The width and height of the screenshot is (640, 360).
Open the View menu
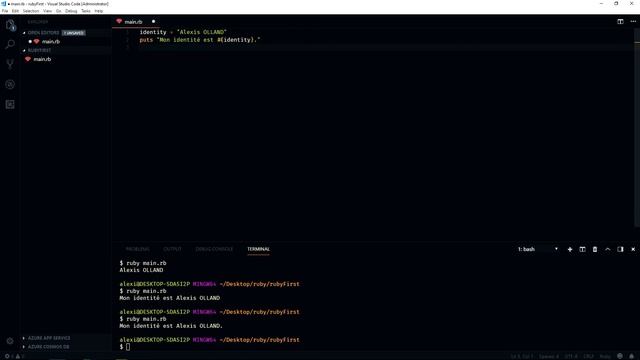click(x=48, y=11)
